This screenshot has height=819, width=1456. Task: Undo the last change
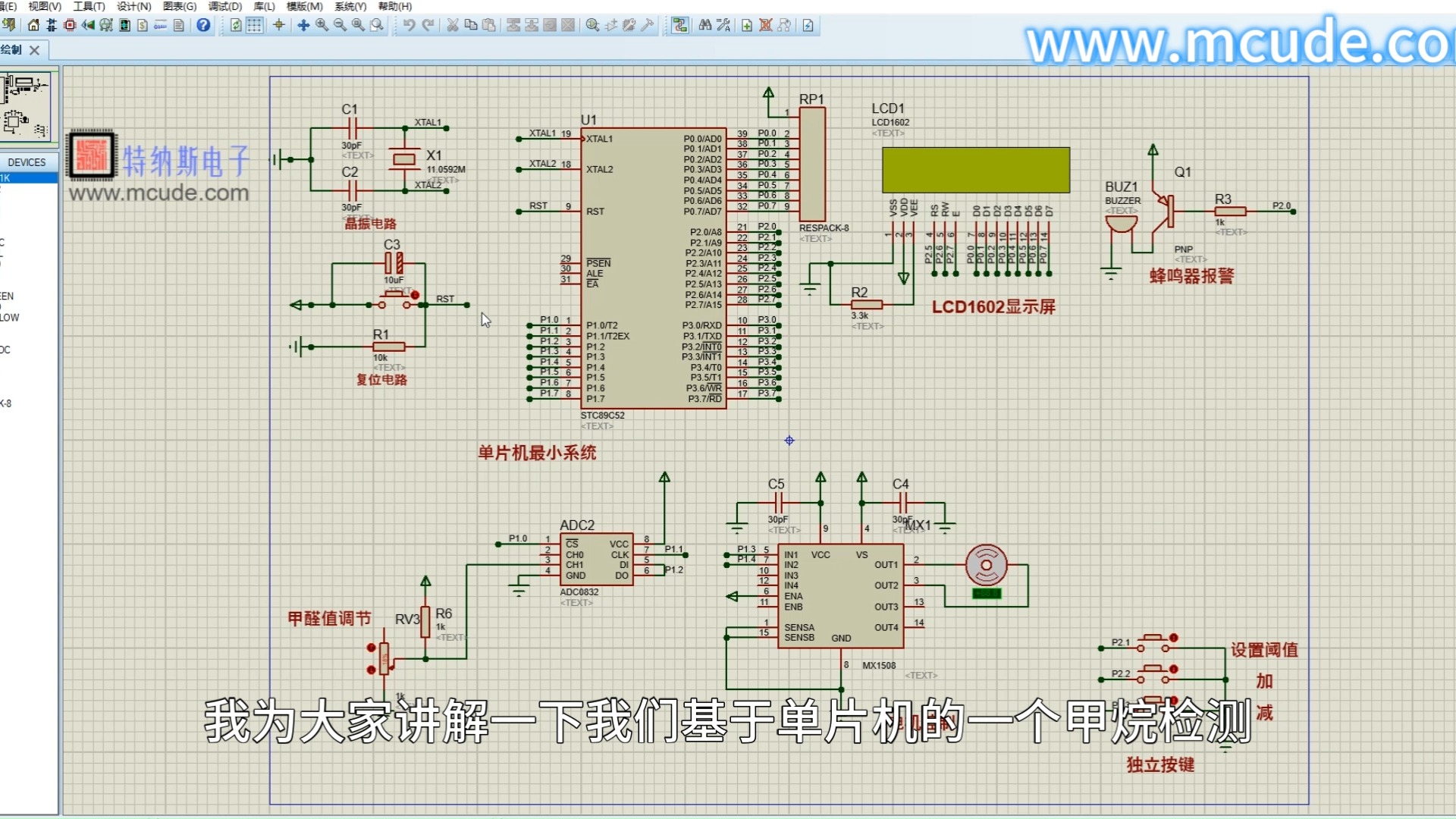(409, 25)
